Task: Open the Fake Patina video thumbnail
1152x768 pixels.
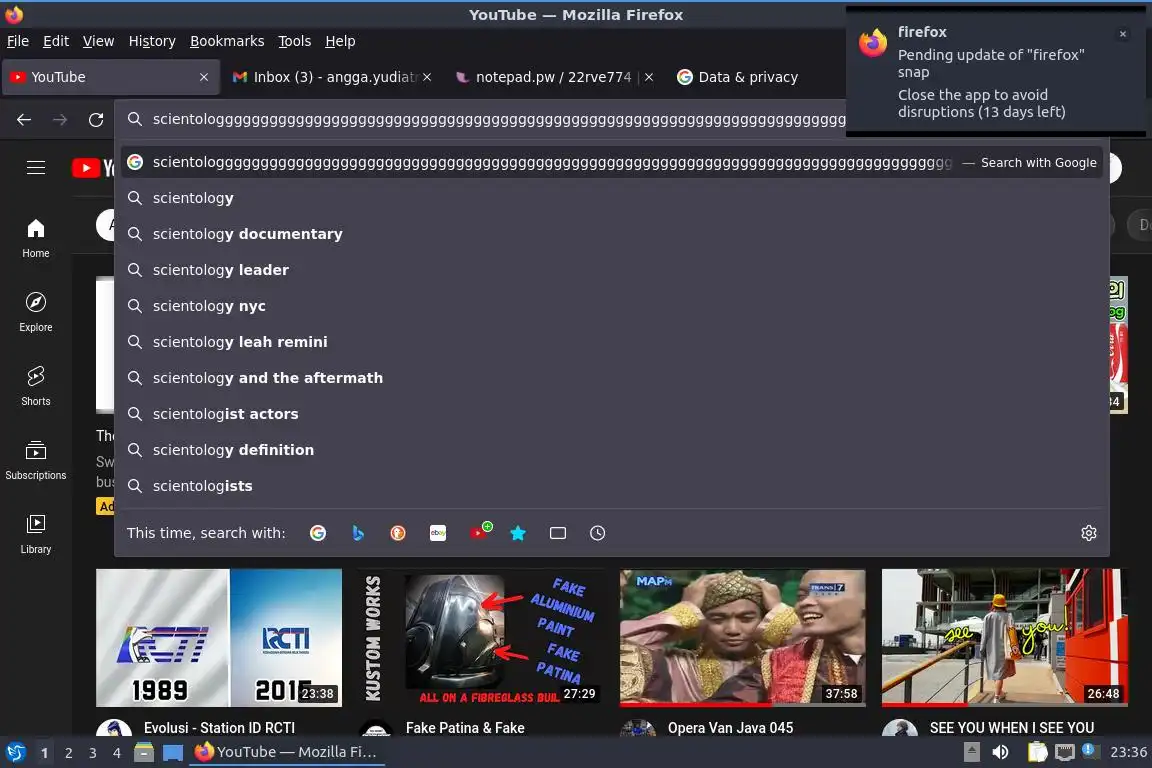Action: tap(480, 638)
